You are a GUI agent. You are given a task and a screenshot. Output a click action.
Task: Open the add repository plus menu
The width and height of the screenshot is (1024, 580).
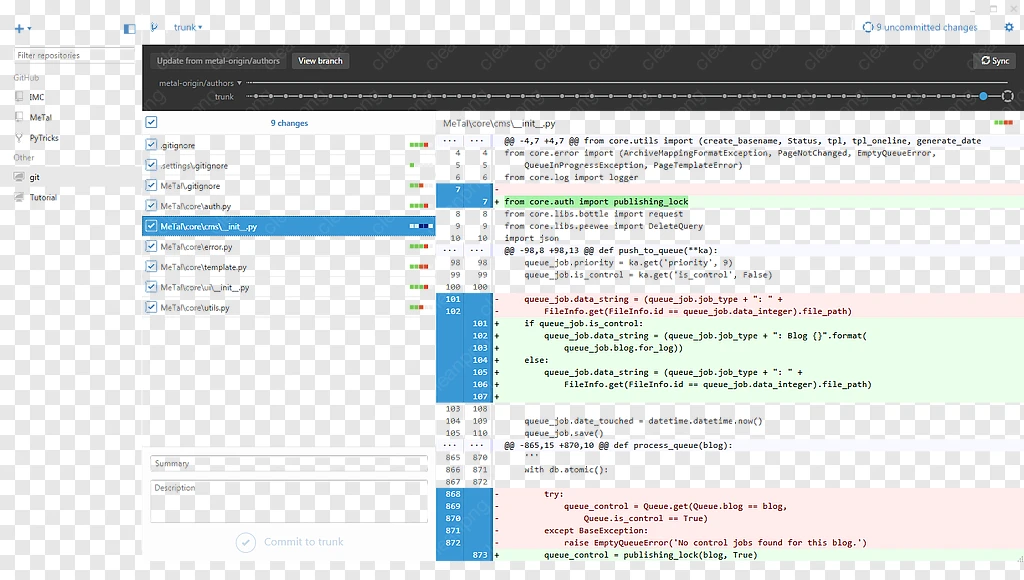tap(22, 28)
